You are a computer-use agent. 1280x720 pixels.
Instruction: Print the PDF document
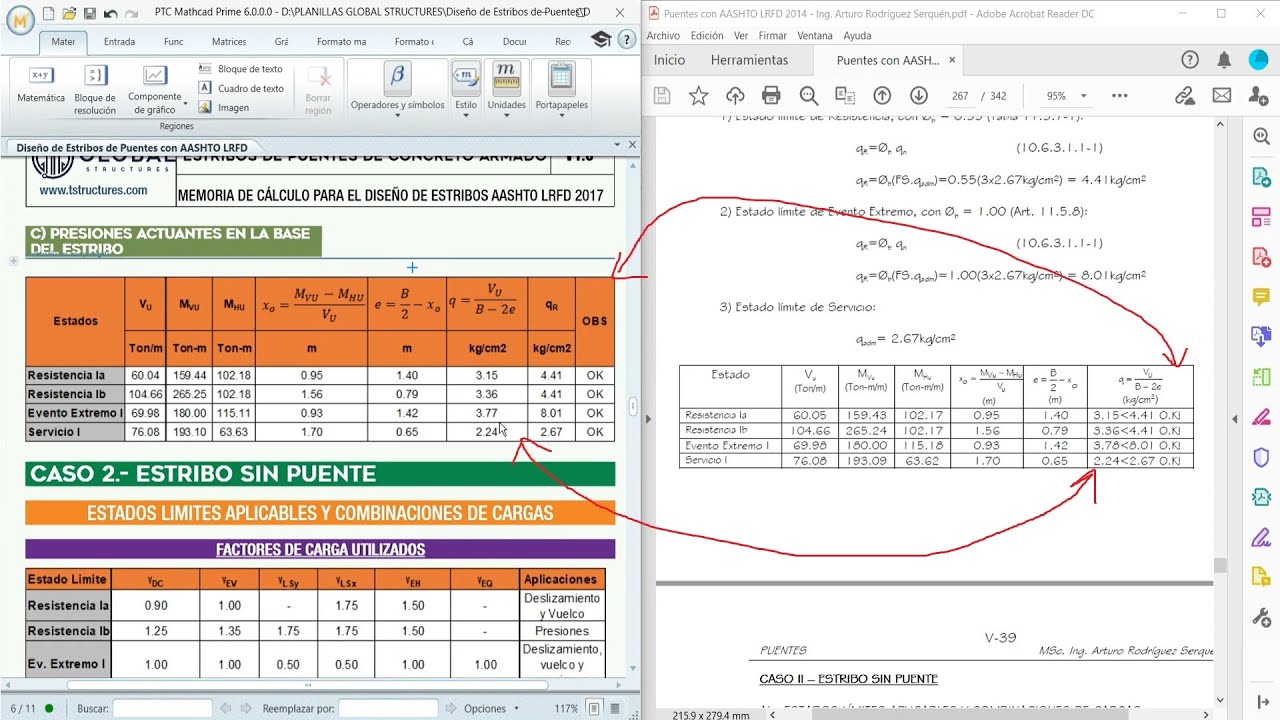[x=771, y=96]
